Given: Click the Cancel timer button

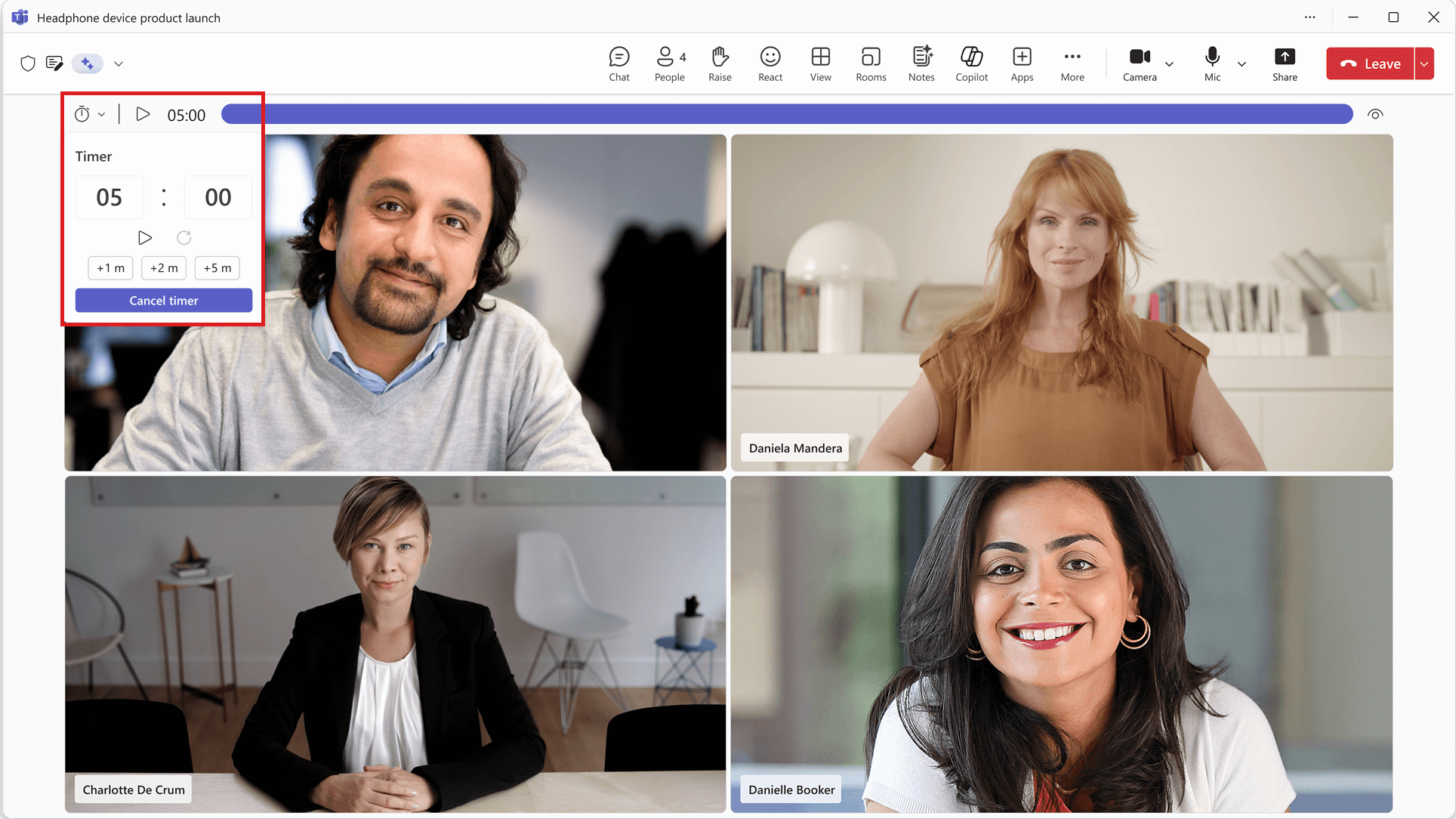Looking at the screenshot, I should tap(164, 301).
